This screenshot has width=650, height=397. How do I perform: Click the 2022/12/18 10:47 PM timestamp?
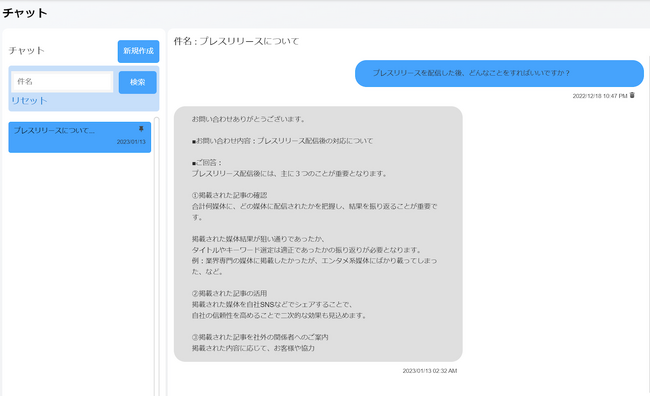pos(600,96)
